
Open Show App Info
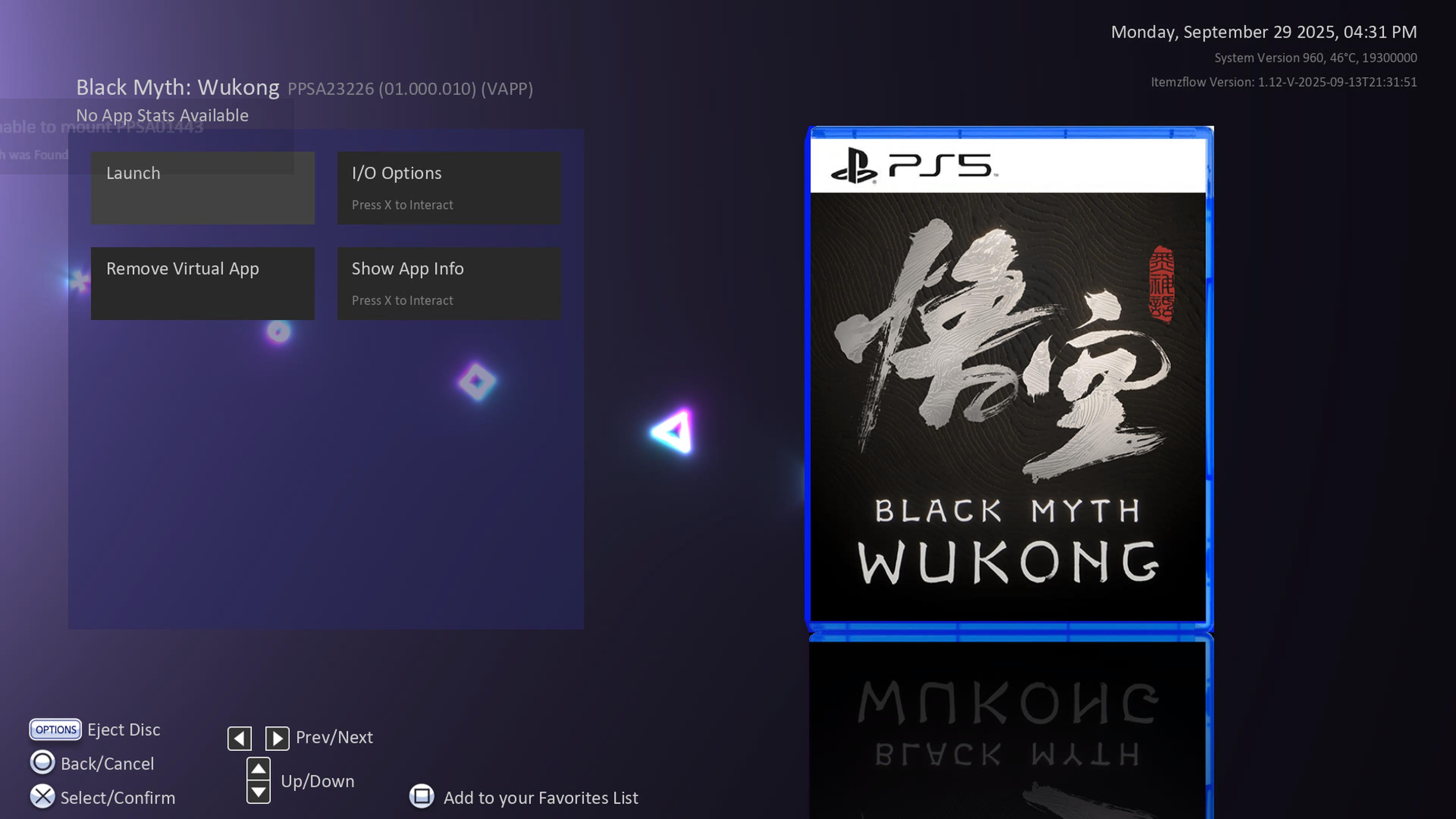[x=449, y=283]
